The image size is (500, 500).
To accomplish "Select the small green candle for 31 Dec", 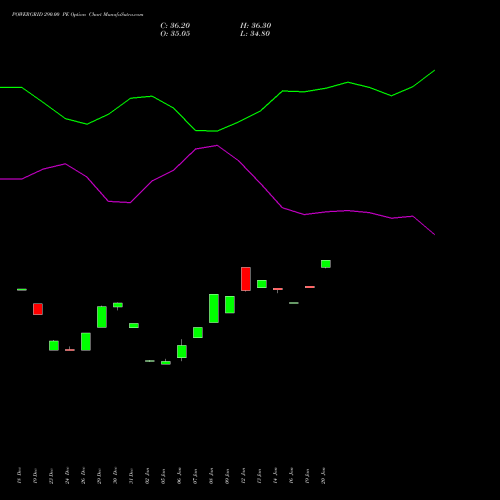I will tap(134, 326).
